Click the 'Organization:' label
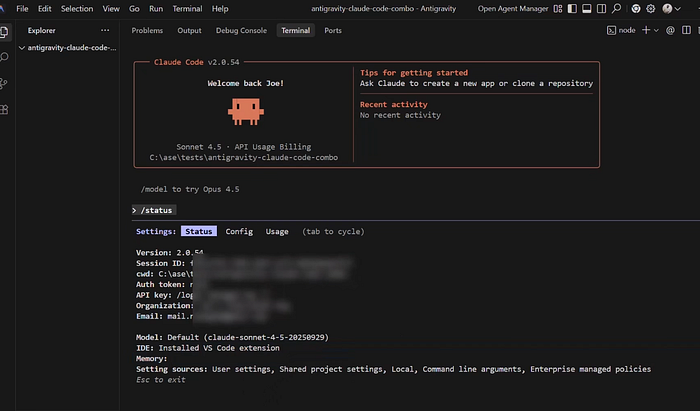 click(x=165, y=306)
